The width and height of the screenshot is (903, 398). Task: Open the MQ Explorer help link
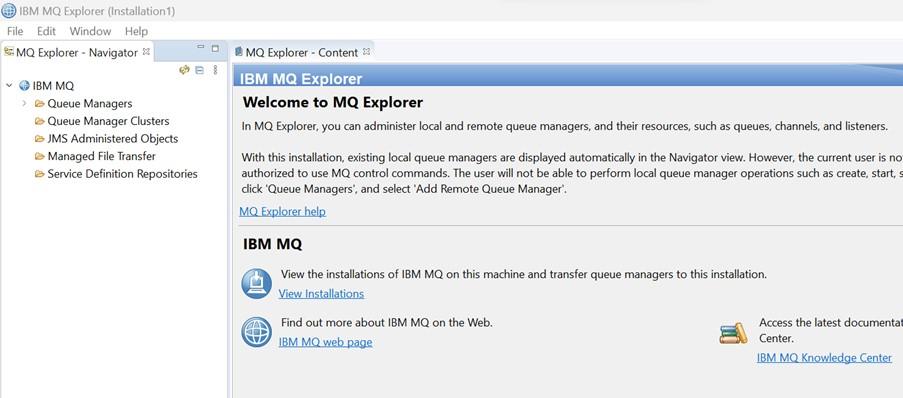[283, 211]
